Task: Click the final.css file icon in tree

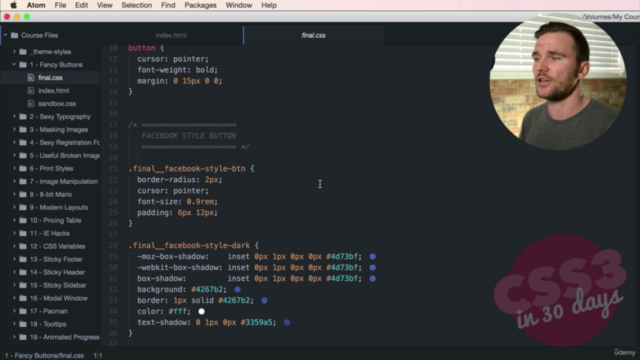Action: click(31, 78)
